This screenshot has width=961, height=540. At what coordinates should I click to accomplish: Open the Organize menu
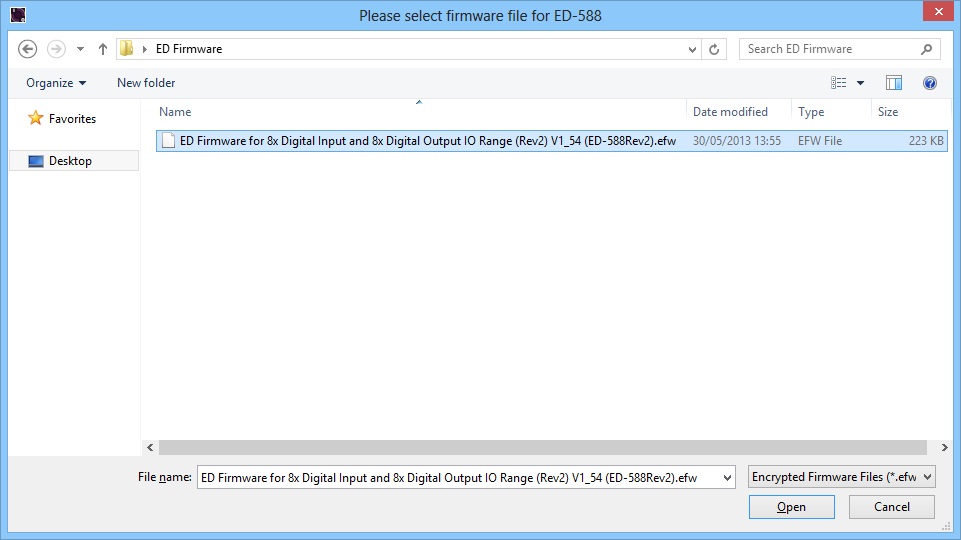point(56,83)
